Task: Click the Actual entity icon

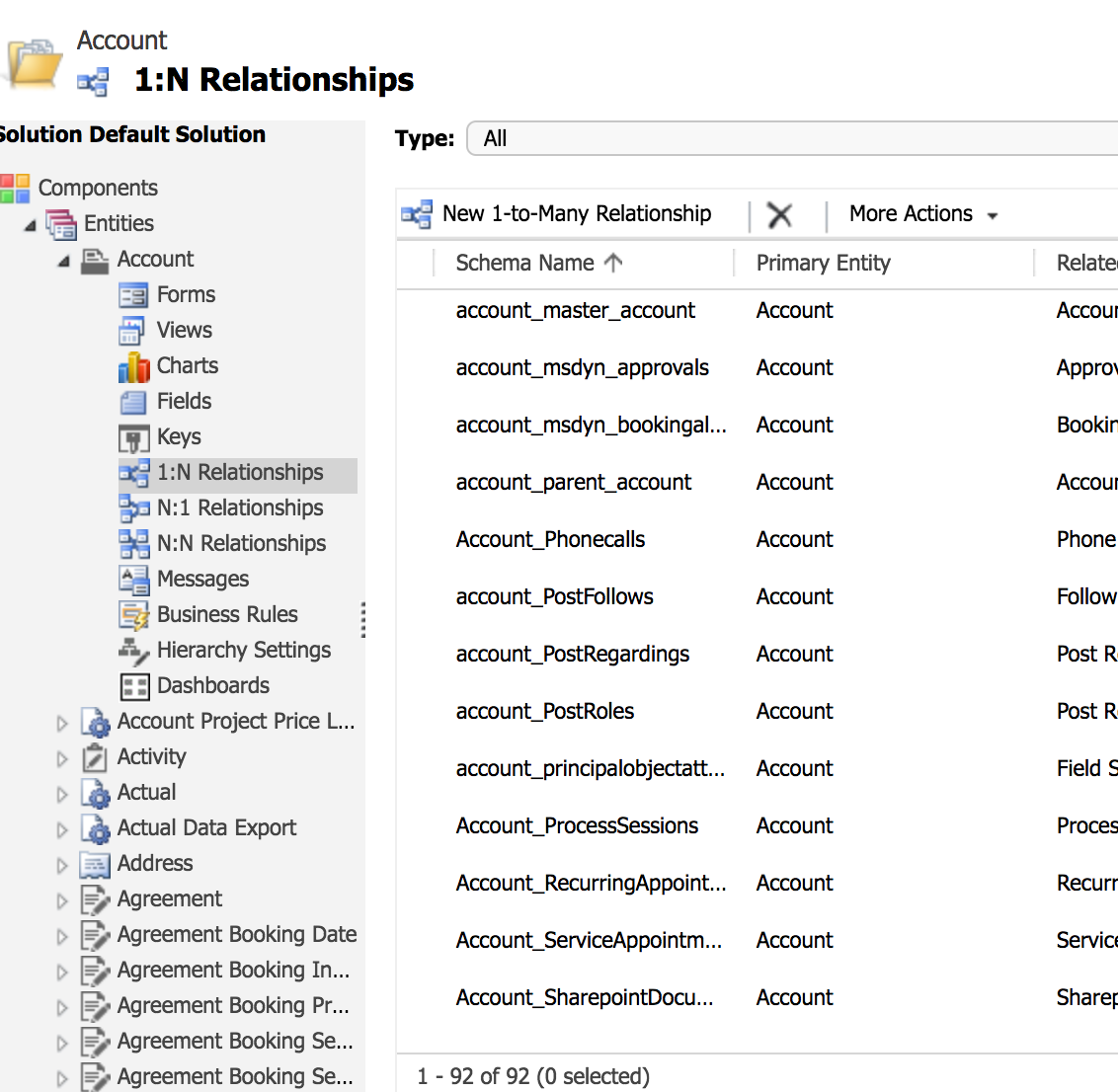Action: click(95, 794)
